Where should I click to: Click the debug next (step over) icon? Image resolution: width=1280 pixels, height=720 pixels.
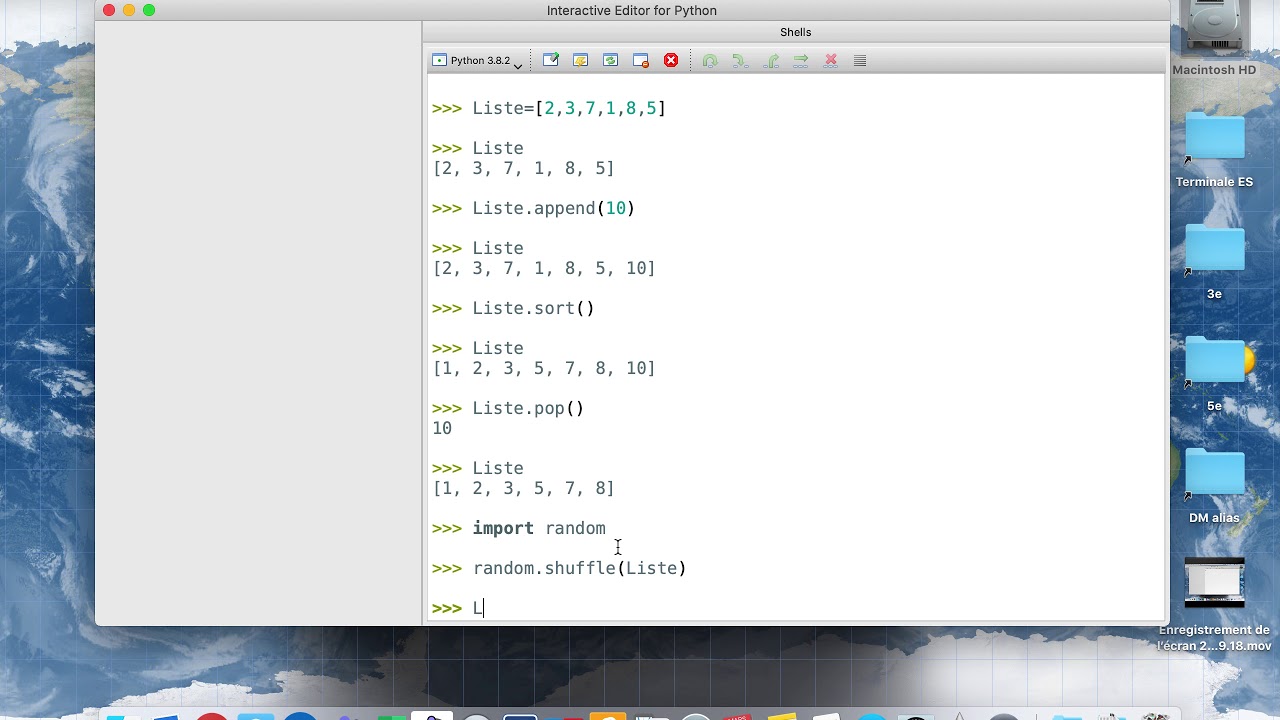click(710, 61)
